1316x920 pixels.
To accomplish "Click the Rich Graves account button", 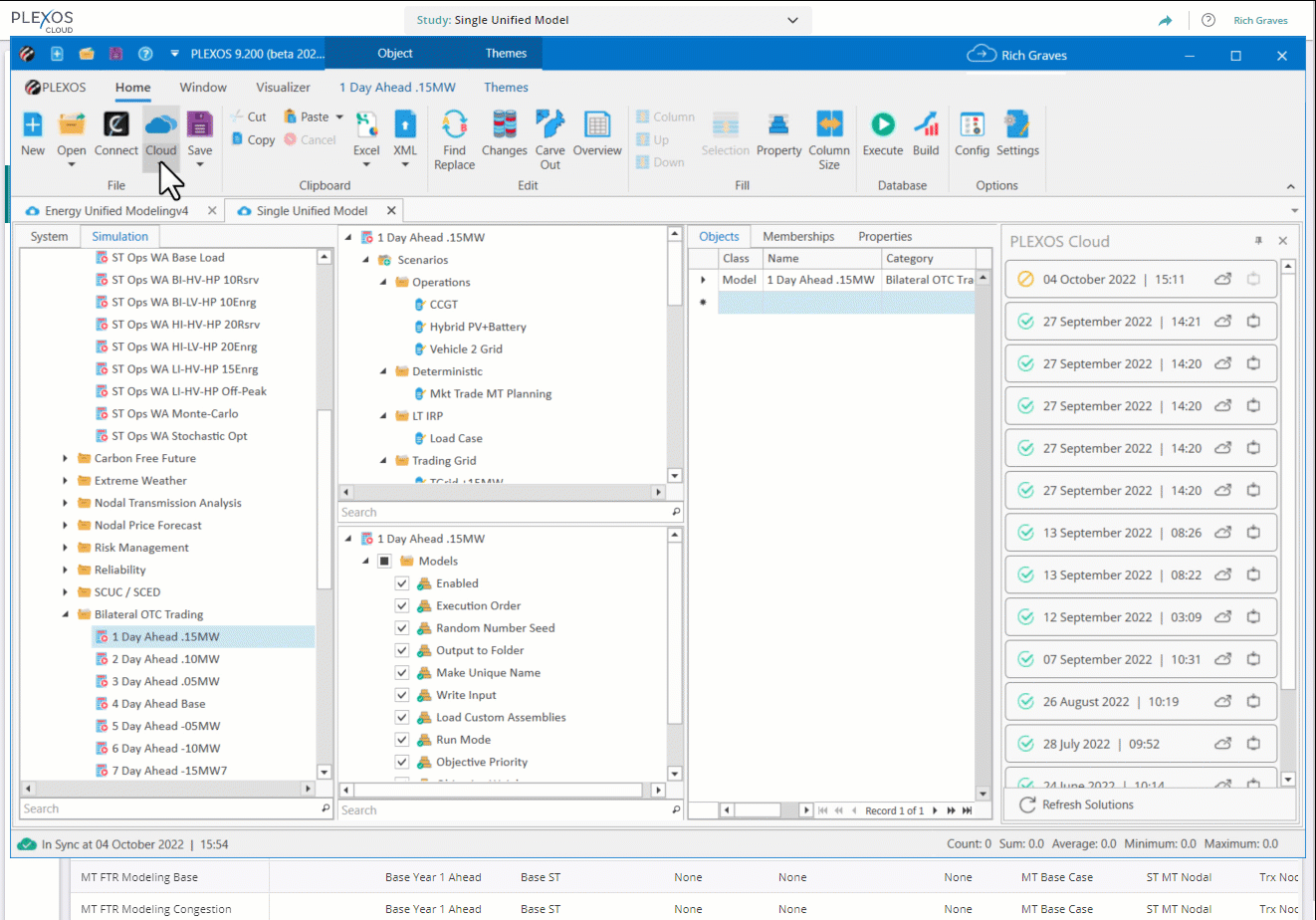I will coord(1260,20).
